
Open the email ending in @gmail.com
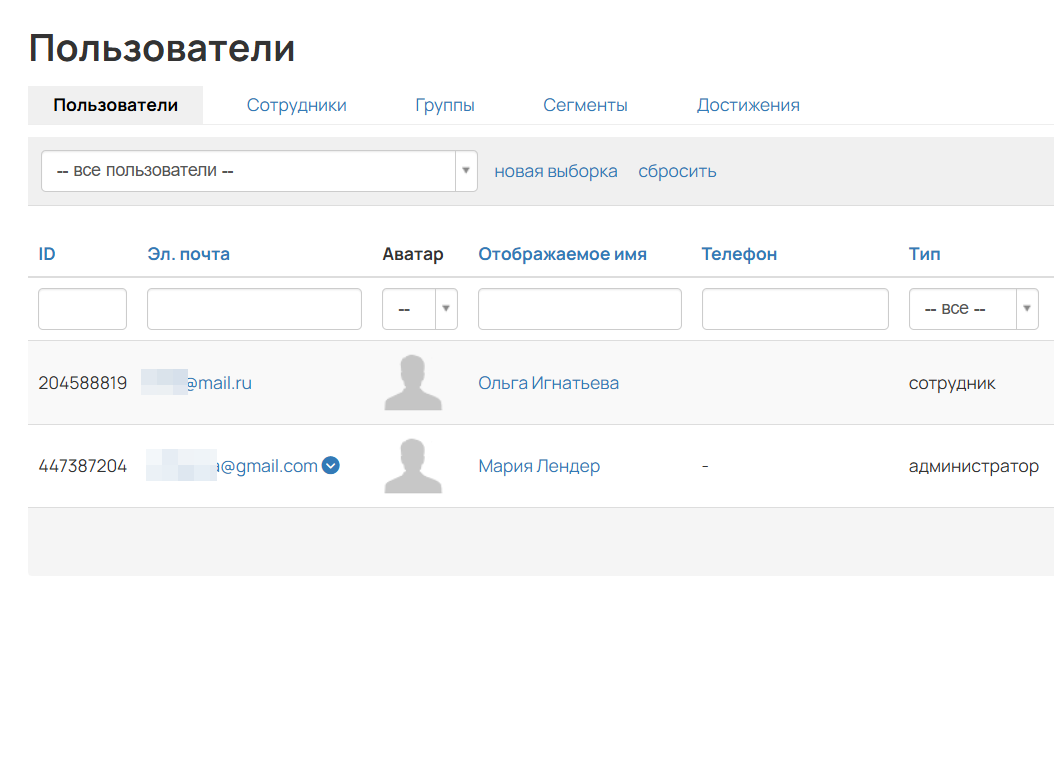(232, 466)
